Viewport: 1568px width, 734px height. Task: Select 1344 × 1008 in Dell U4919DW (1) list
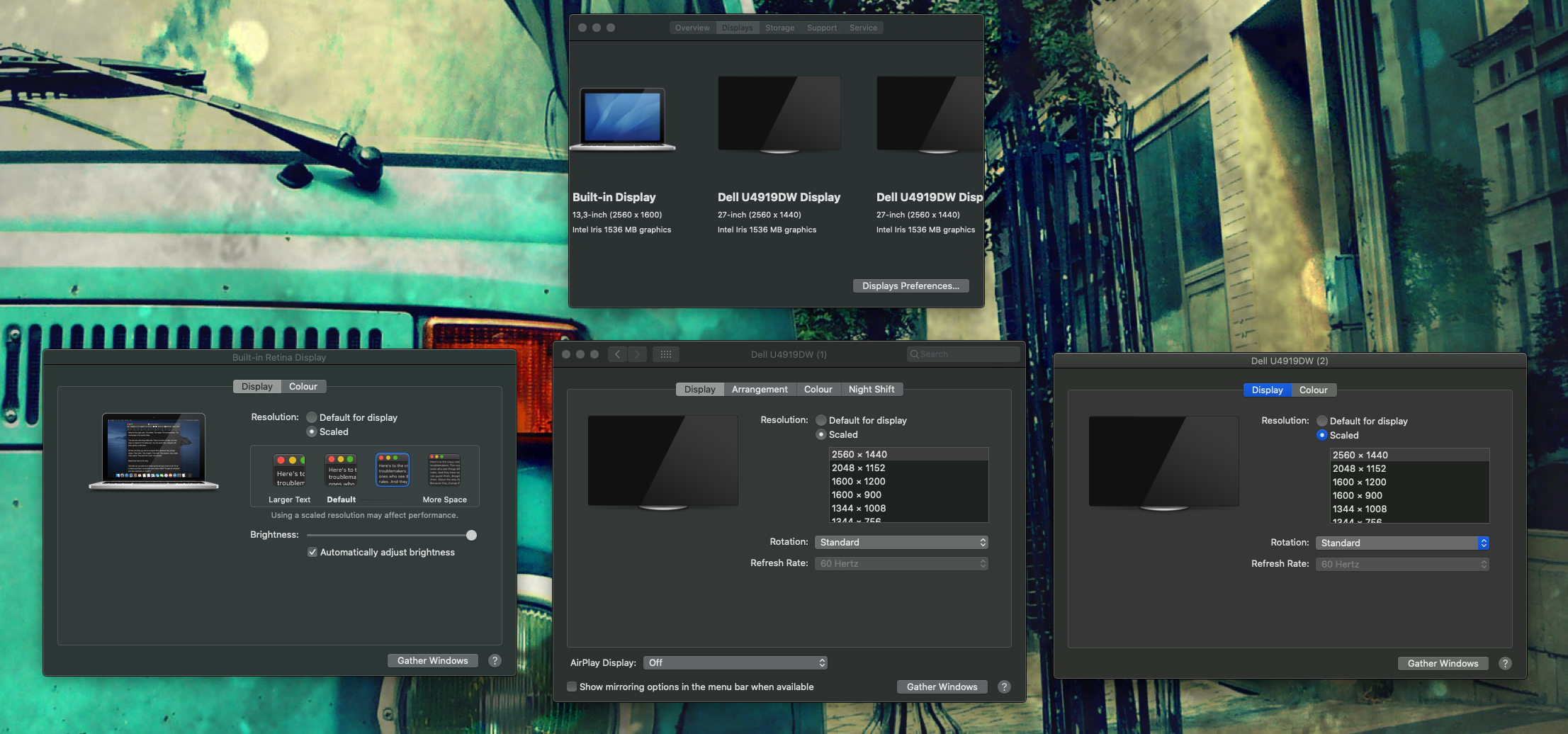pyautogui.click(x=908, y=508)
